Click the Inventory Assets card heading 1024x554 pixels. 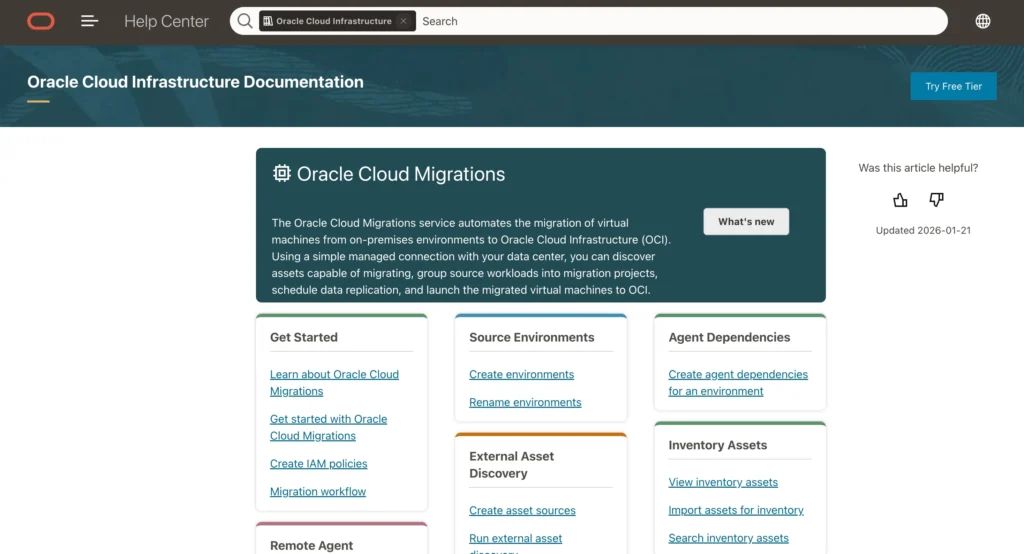717,445
